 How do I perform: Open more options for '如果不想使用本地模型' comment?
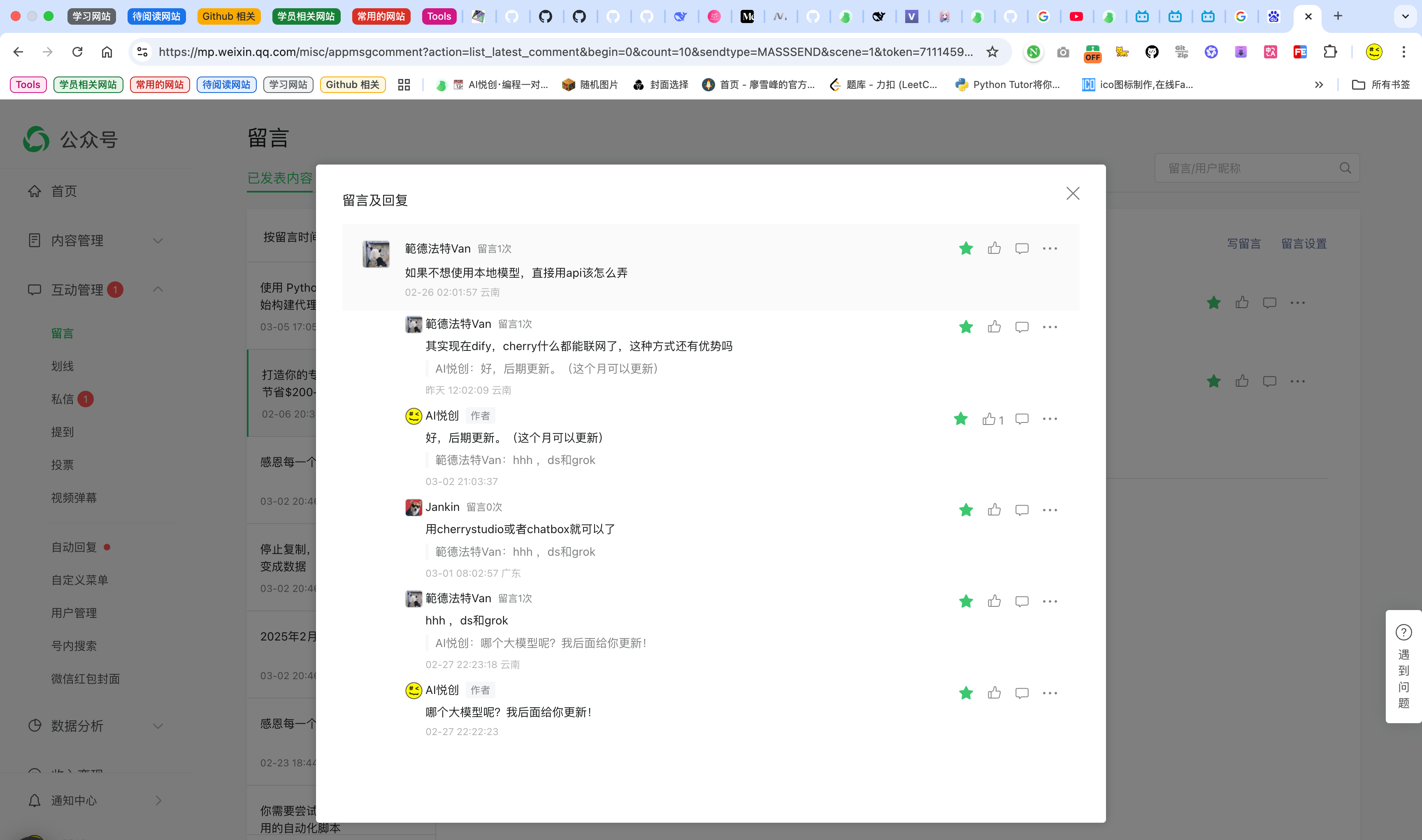click(1050, 248)
